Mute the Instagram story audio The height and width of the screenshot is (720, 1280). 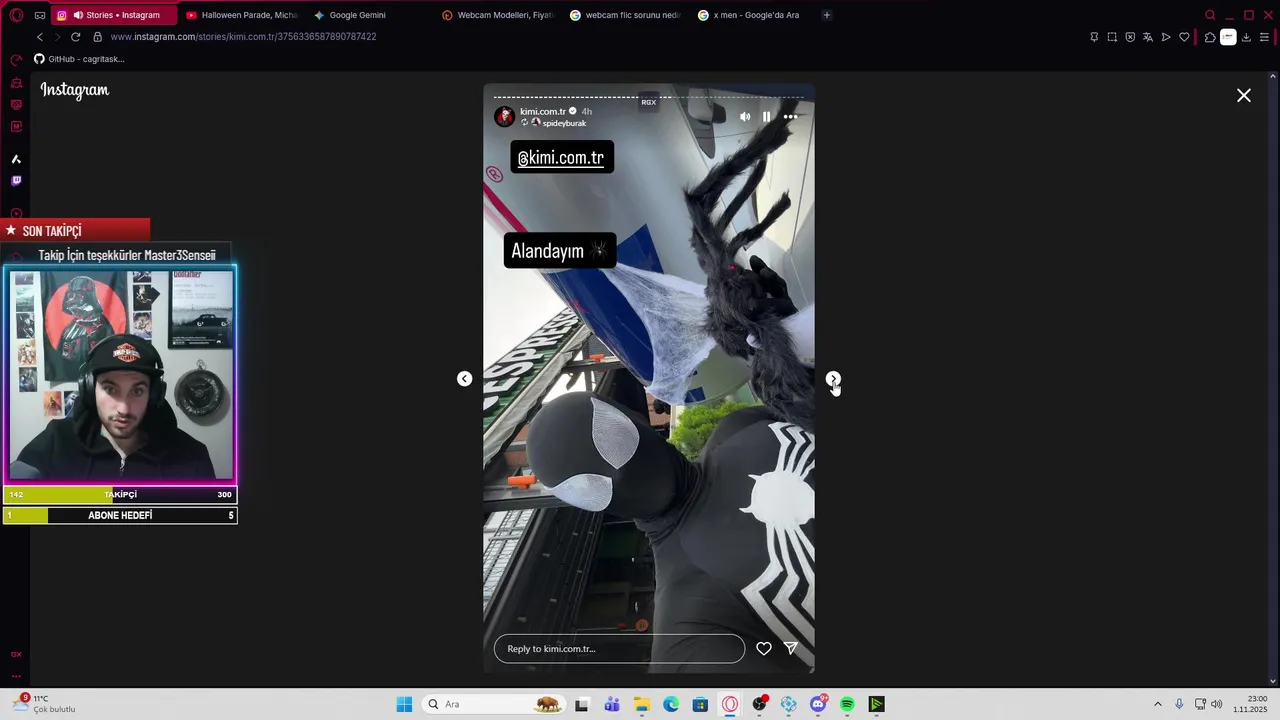745,117
